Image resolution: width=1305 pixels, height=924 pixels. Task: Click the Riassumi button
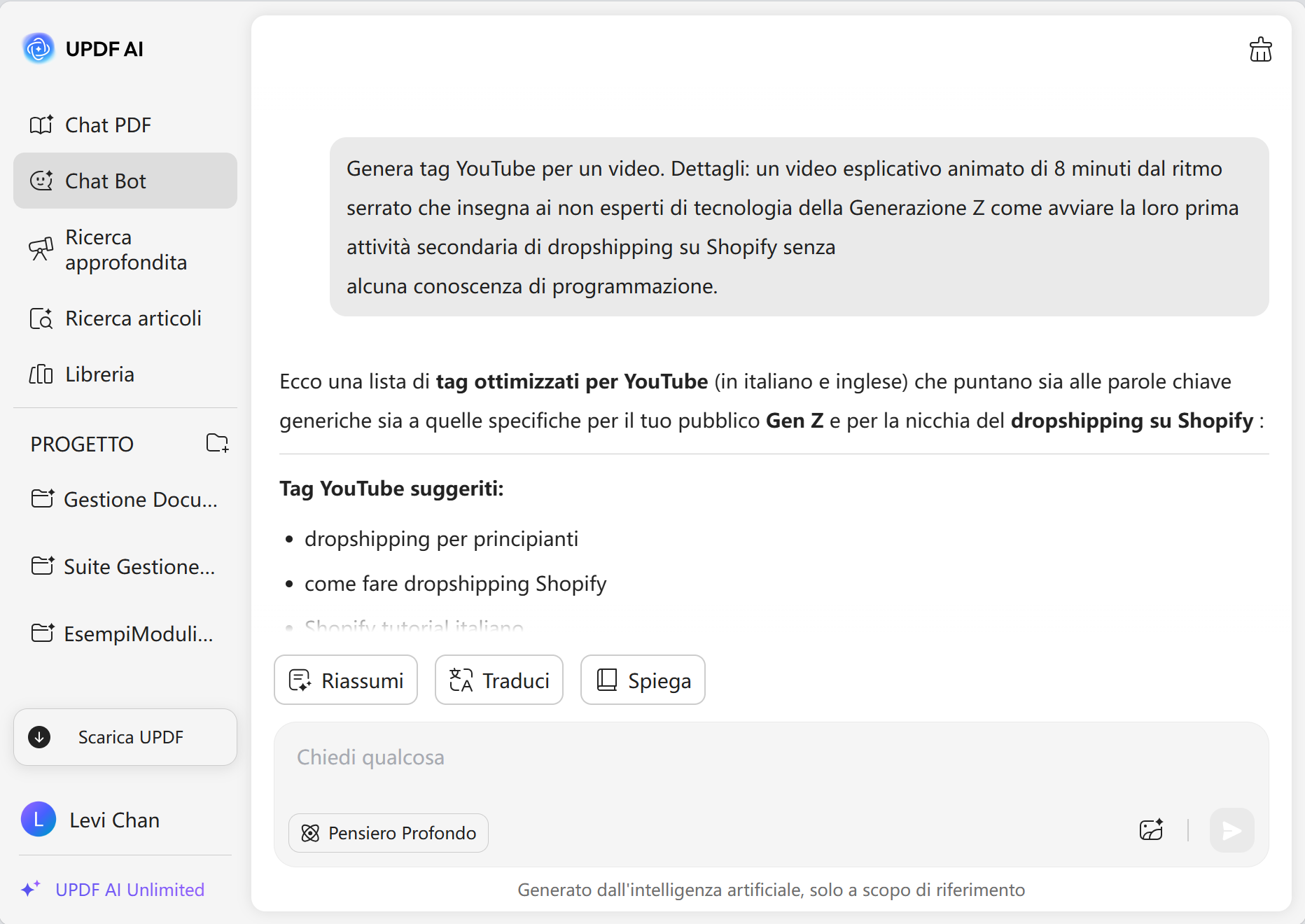pyautogui.click(x=345, y=680)
